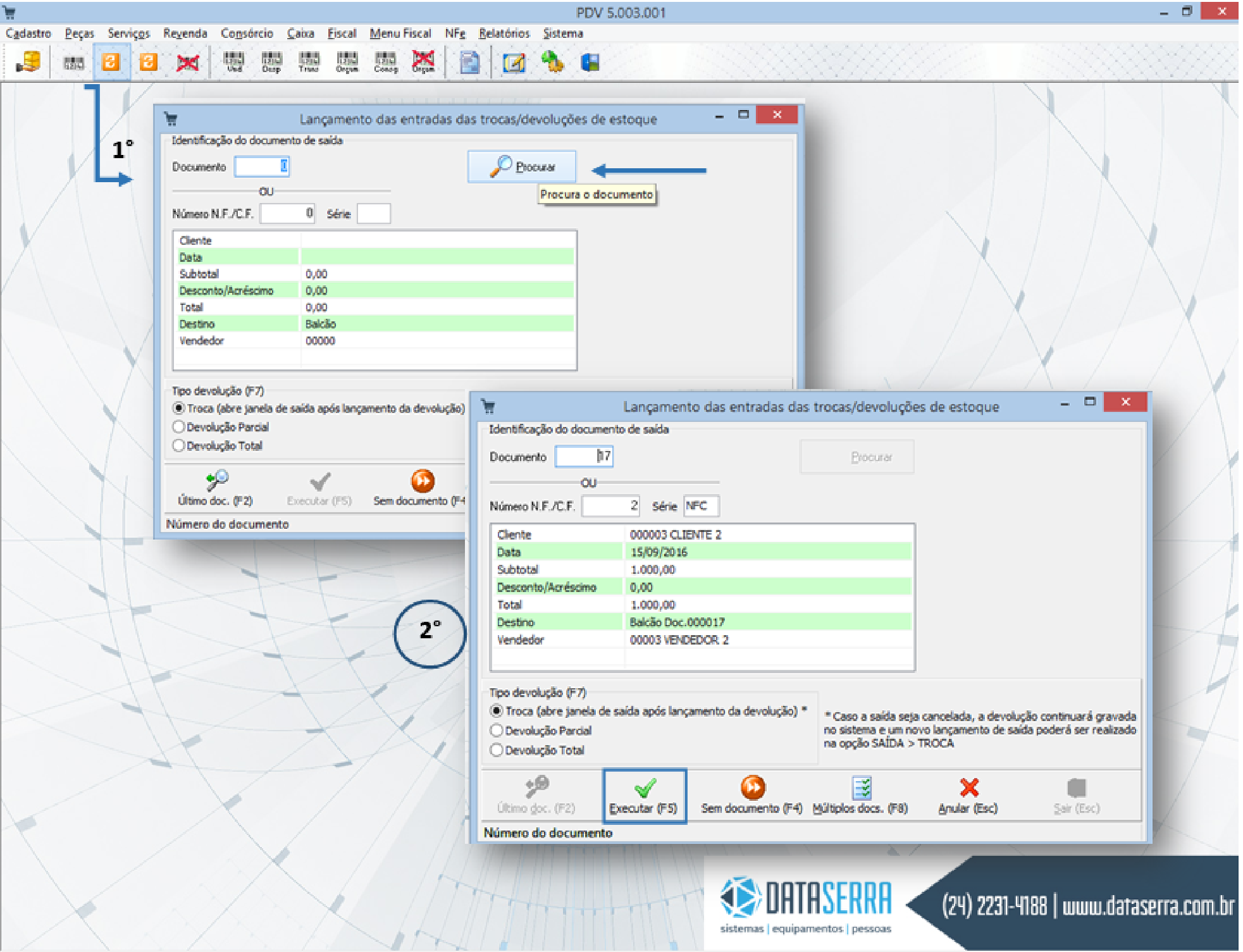Click Executar (F5) button
The image size is (1243, 952).
pos(644,796)
